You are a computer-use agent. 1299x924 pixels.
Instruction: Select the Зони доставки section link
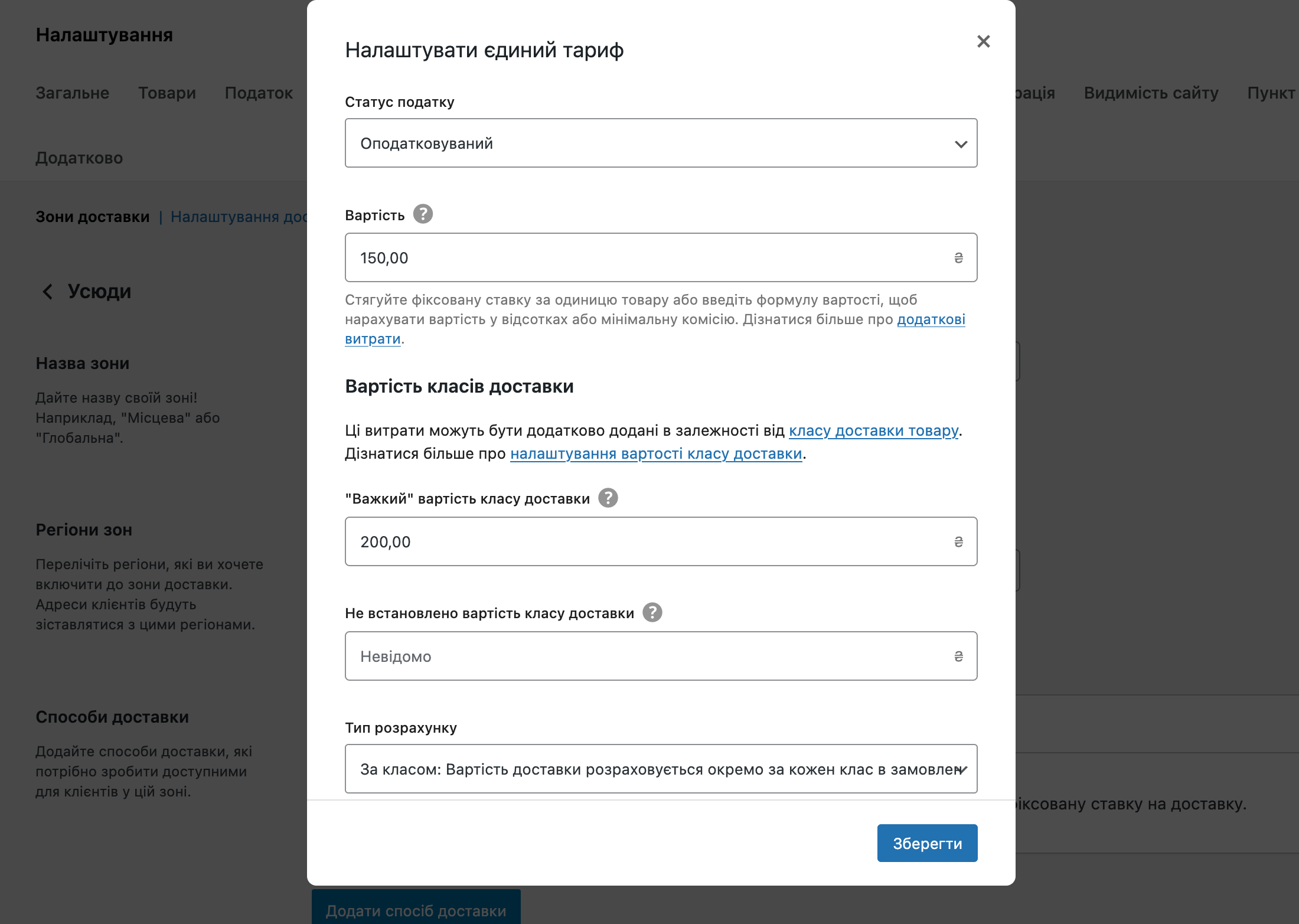click(x=93, y=217)
